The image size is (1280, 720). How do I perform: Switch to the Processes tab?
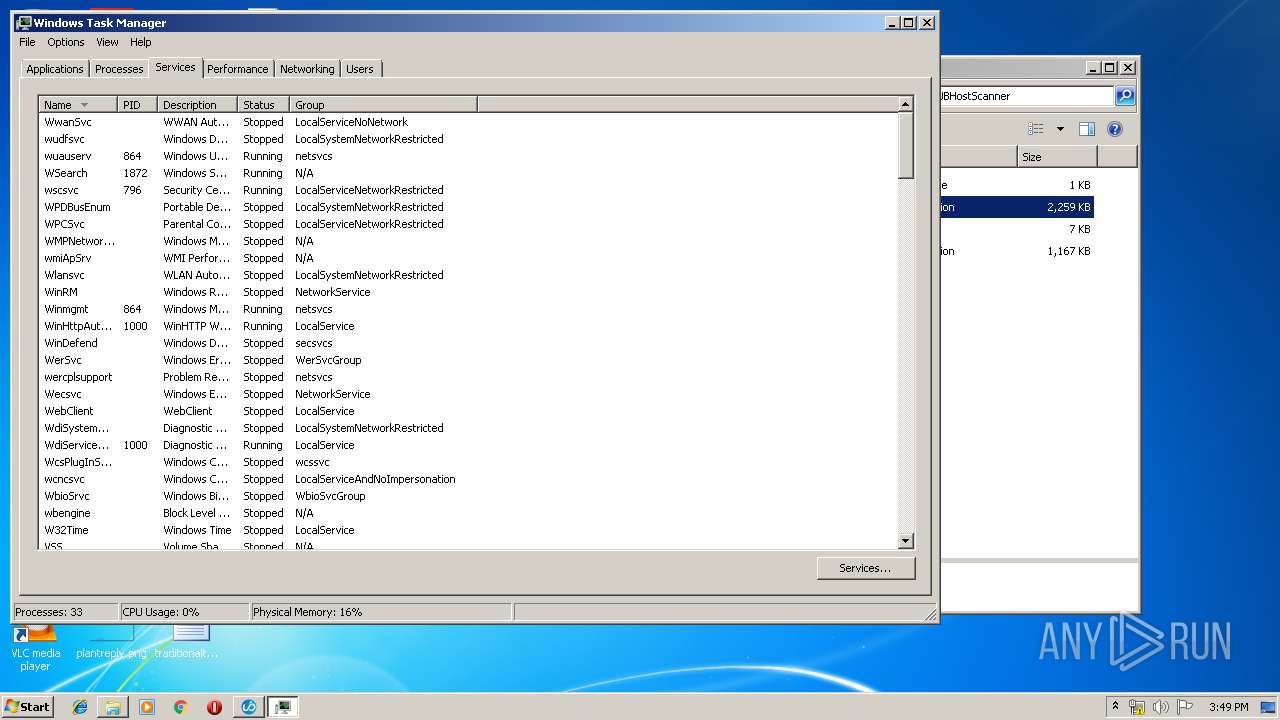coord(119,69)
